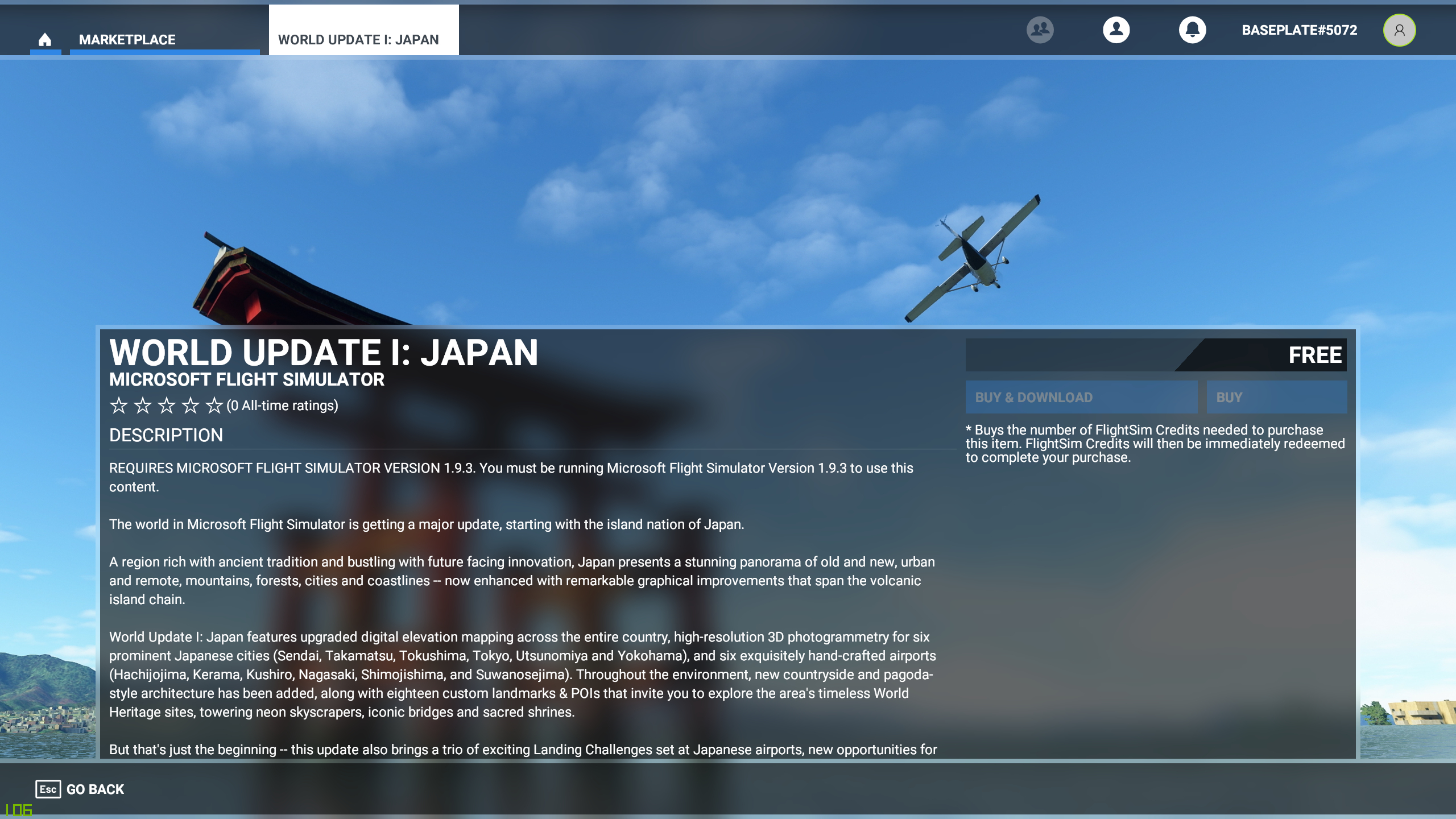Viewport: 1456px width, 819px height.
Task: Click the 'WORLD UPDATE I: JAPAN' title
Action: tap(324, 352)
